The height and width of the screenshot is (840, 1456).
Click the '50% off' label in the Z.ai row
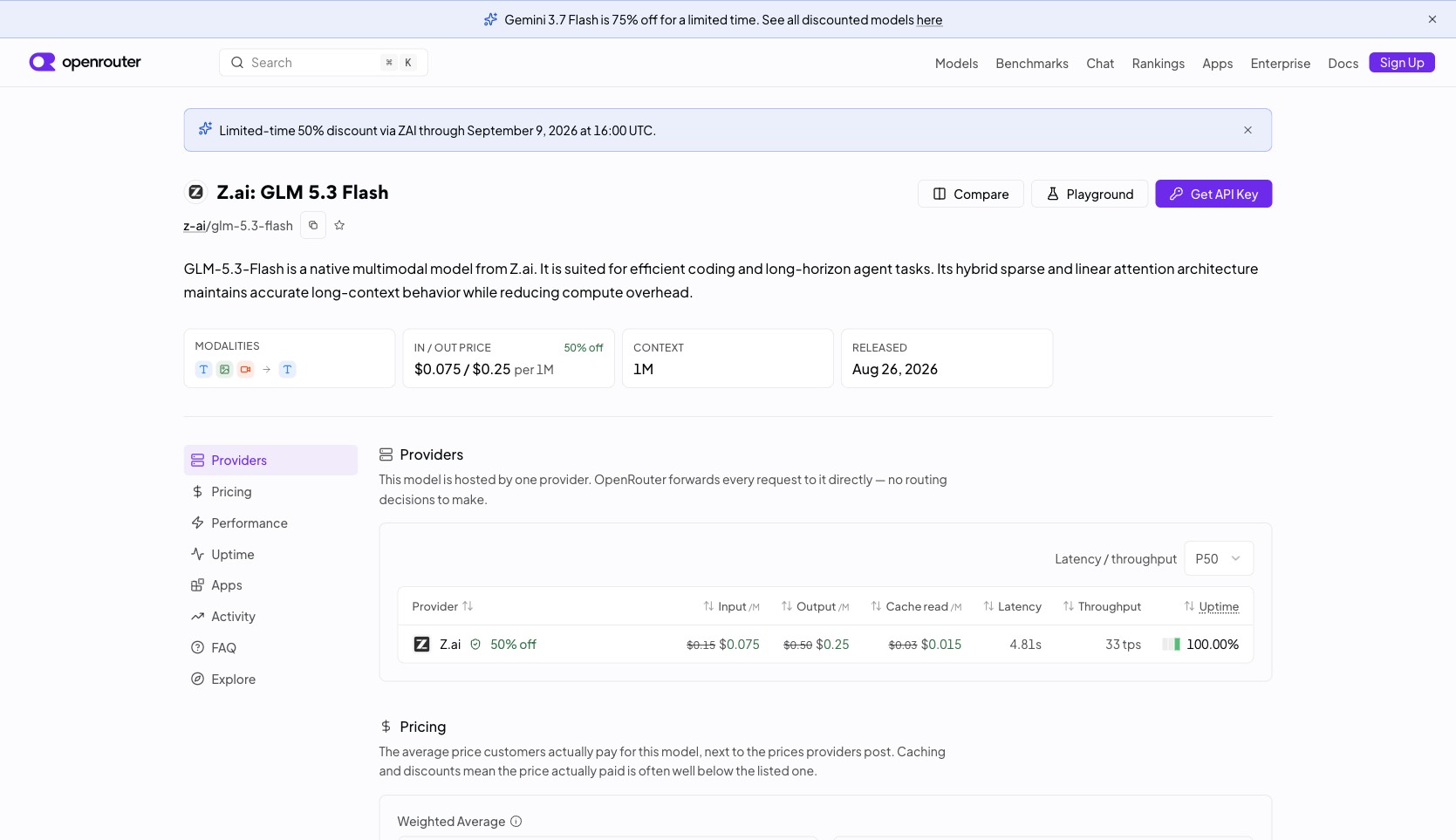(513, 644)
